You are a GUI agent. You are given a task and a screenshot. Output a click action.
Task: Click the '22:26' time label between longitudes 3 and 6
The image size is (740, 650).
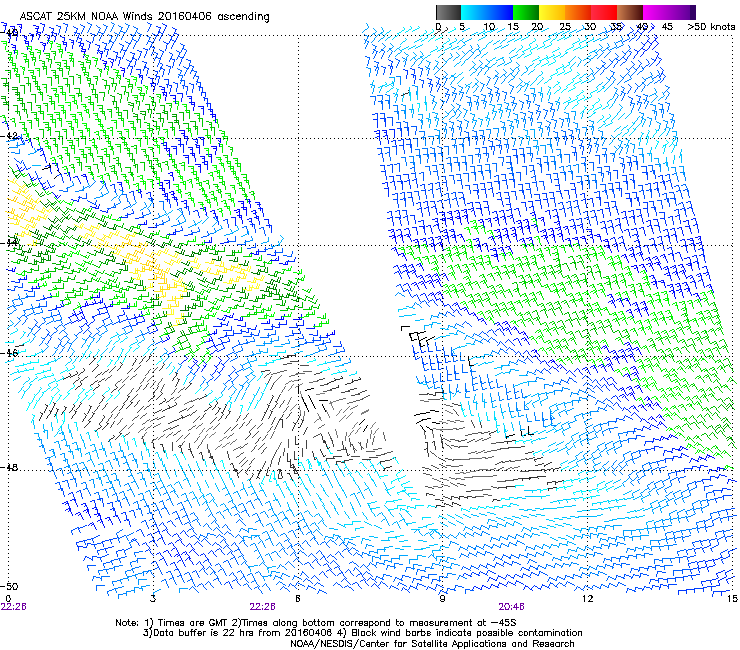coord(262,607)
